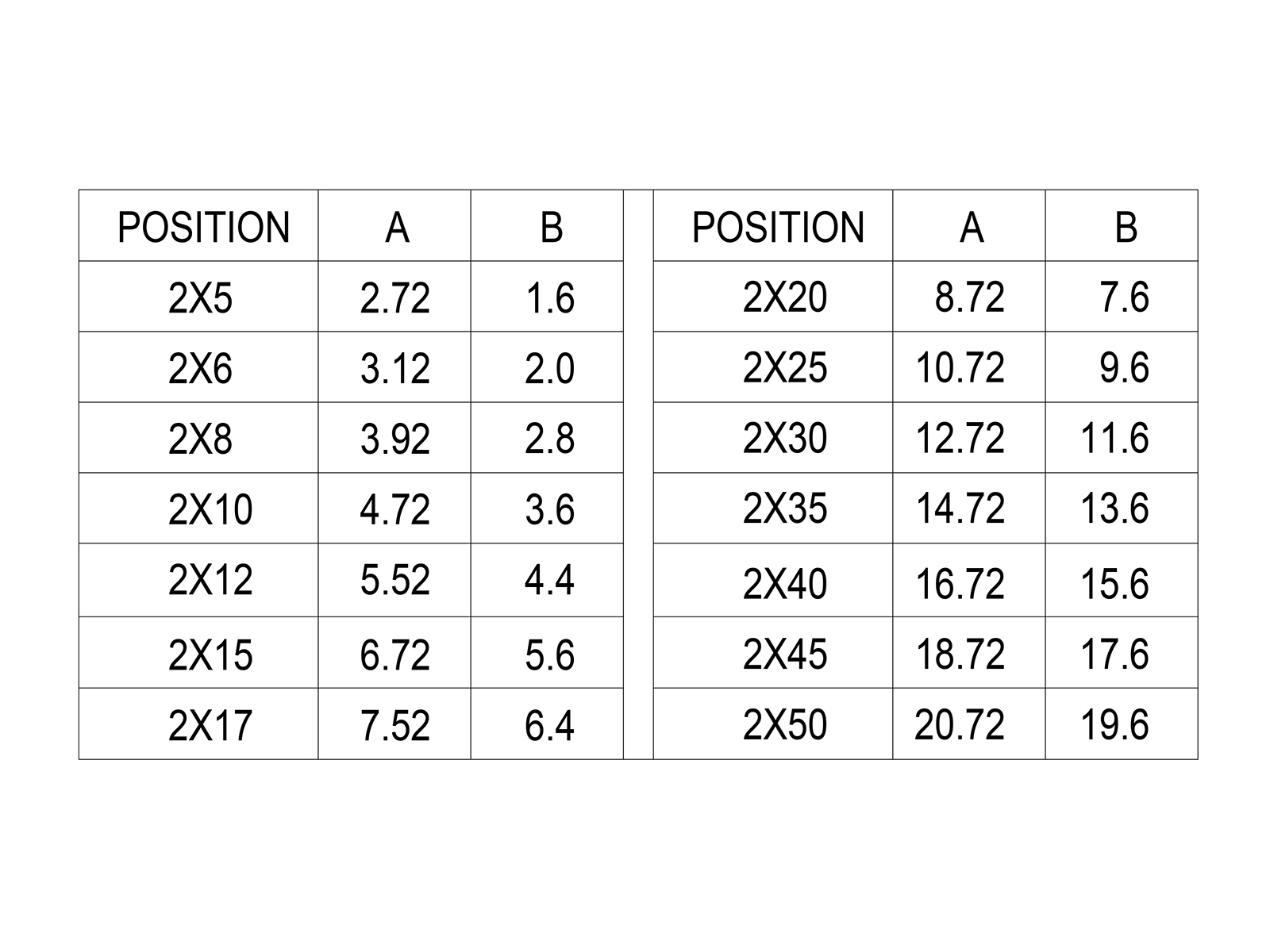Click the right table POSITION header
This screenshot has height=952, width=1270.
point(779,228)
